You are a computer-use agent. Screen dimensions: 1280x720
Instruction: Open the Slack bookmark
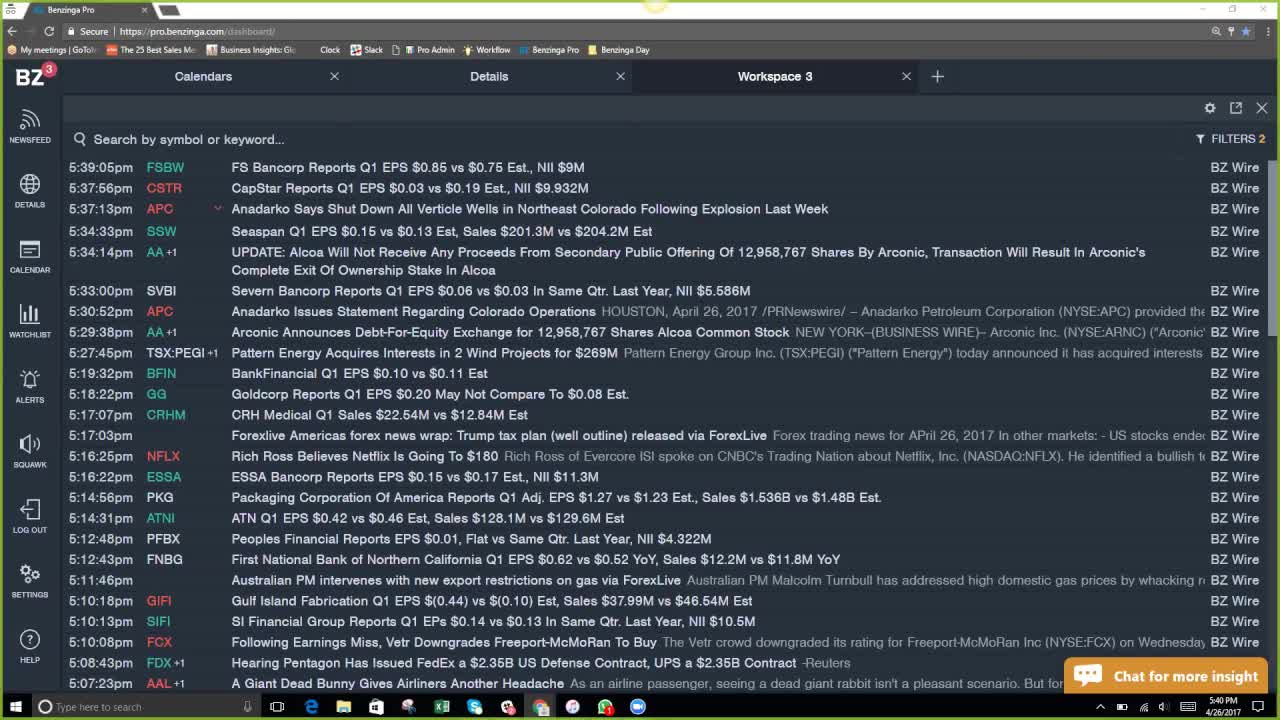click(x=367, y=50)
